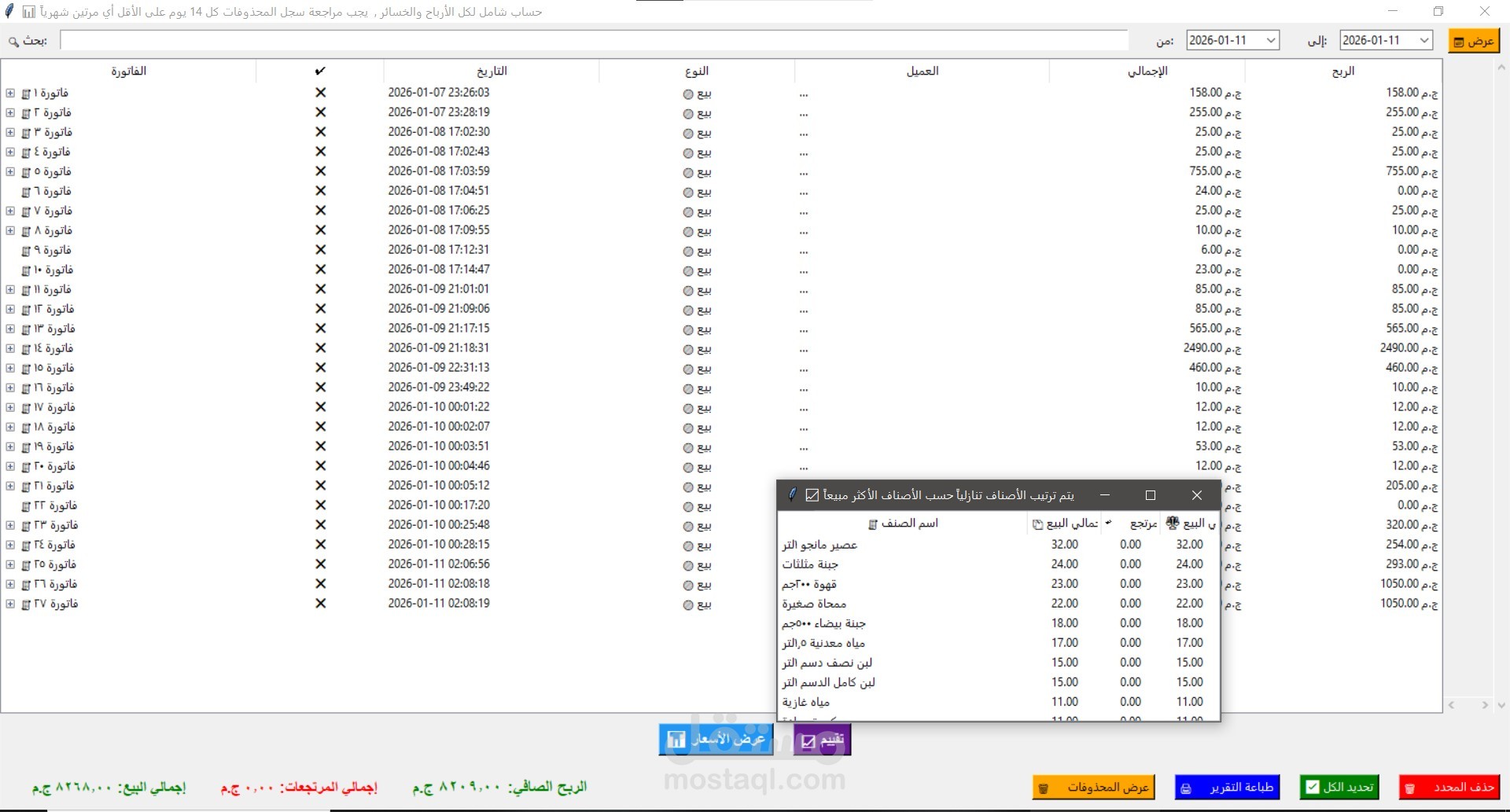1510x812 pixels.
Task: Click the الإجمالي column header
Action: click(x=1147, y=71)
